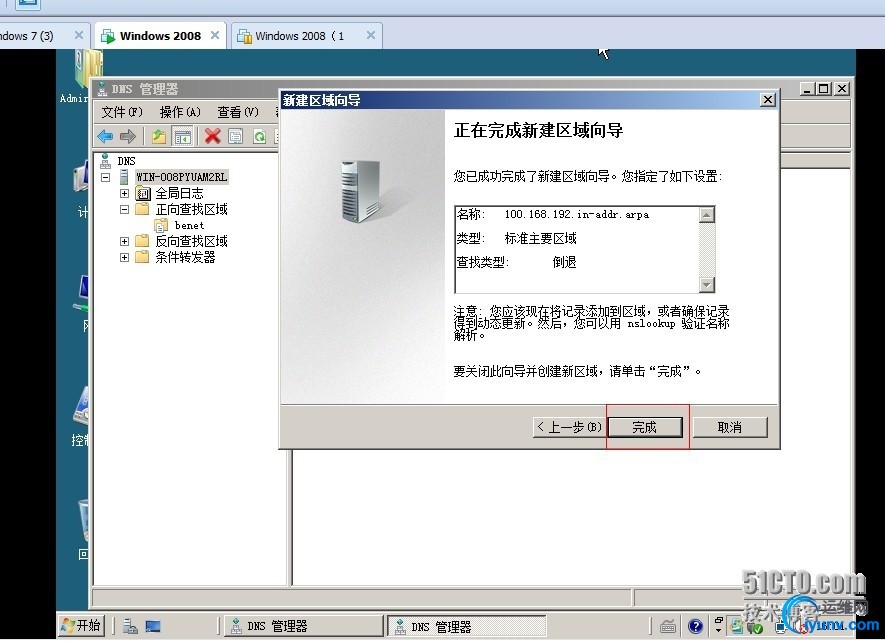Click 完成 to finish the wizard
Screen dimensions: 885x641
point(645,427)
